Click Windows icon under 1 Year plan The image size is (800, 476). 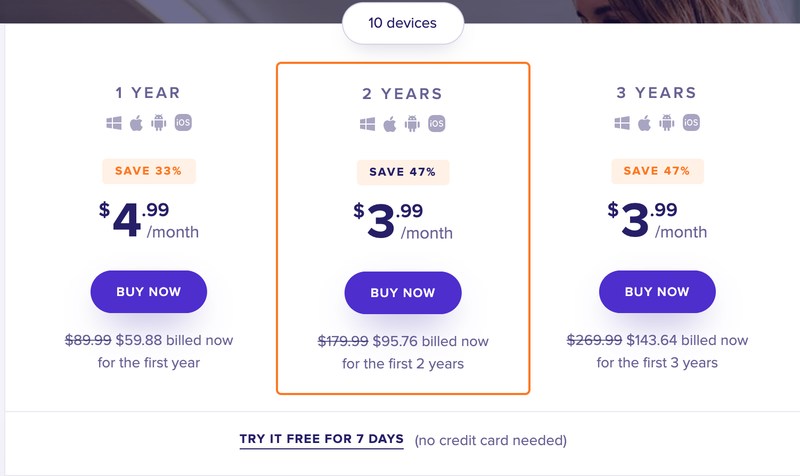point(114,123)
